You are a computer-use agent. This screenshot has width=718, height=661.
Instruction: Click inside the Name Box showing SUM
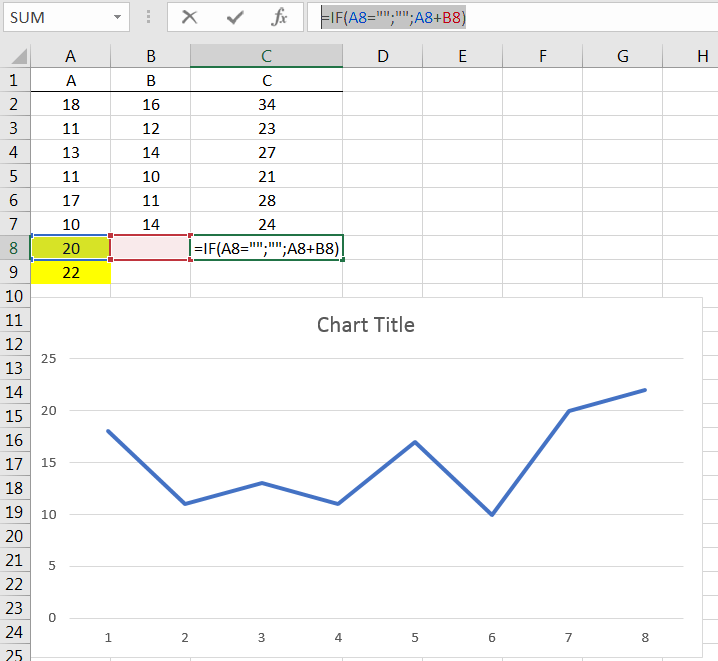pyautogui.click(x=57, y=17)
